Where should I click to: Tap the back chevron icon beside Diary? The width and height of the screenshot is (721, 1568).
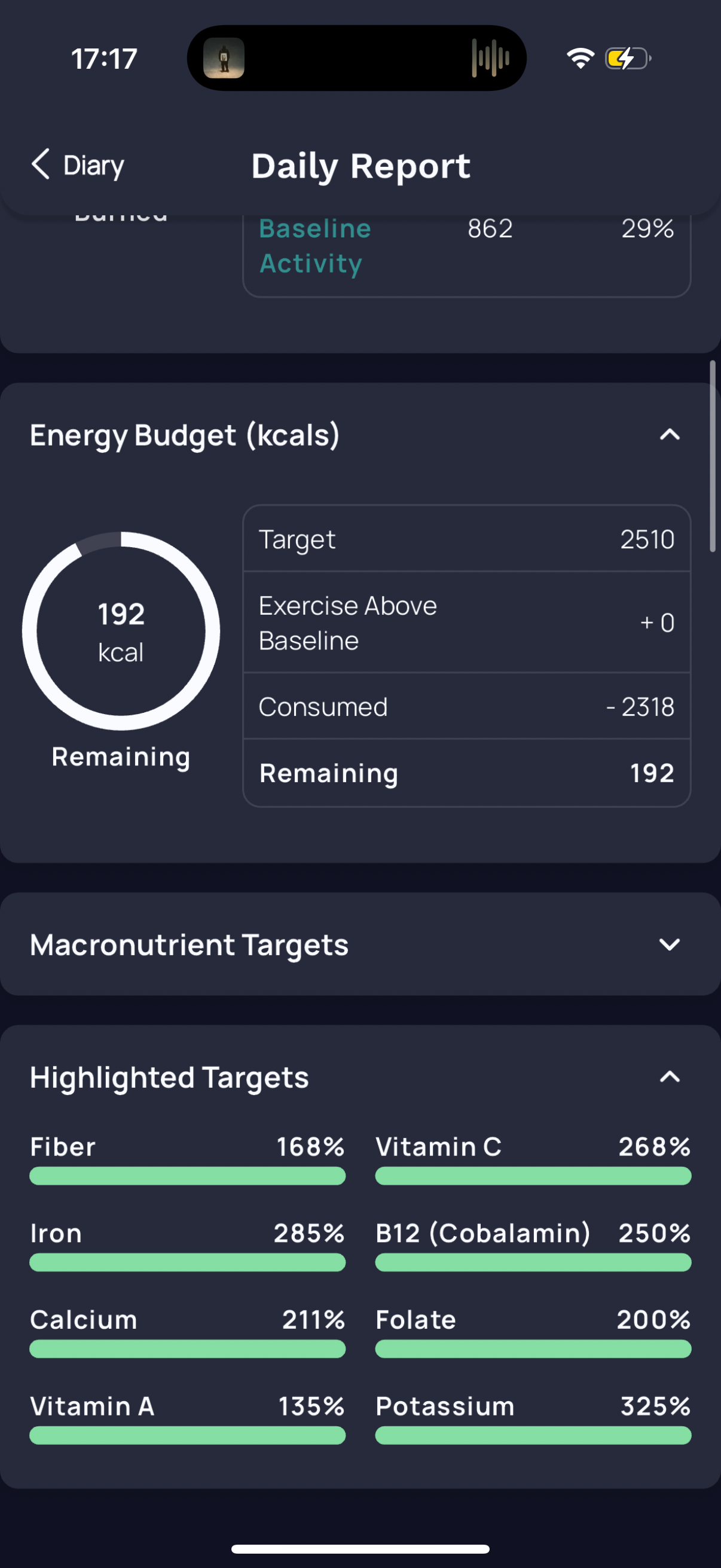click(40, 164)
